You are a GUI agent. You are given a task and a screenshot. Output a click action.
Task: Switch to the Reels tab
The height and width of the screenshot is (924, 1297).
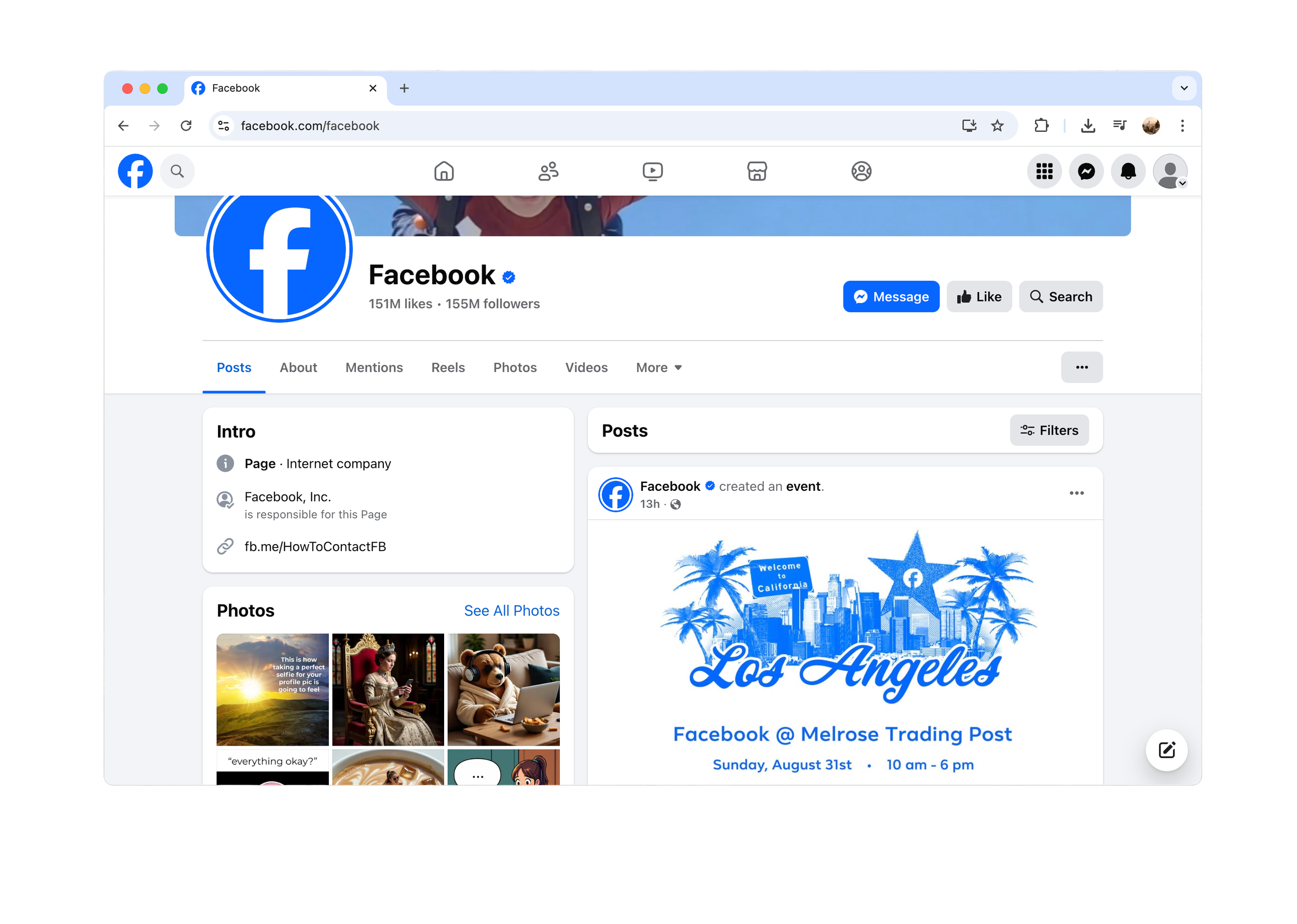pos(448,367)
